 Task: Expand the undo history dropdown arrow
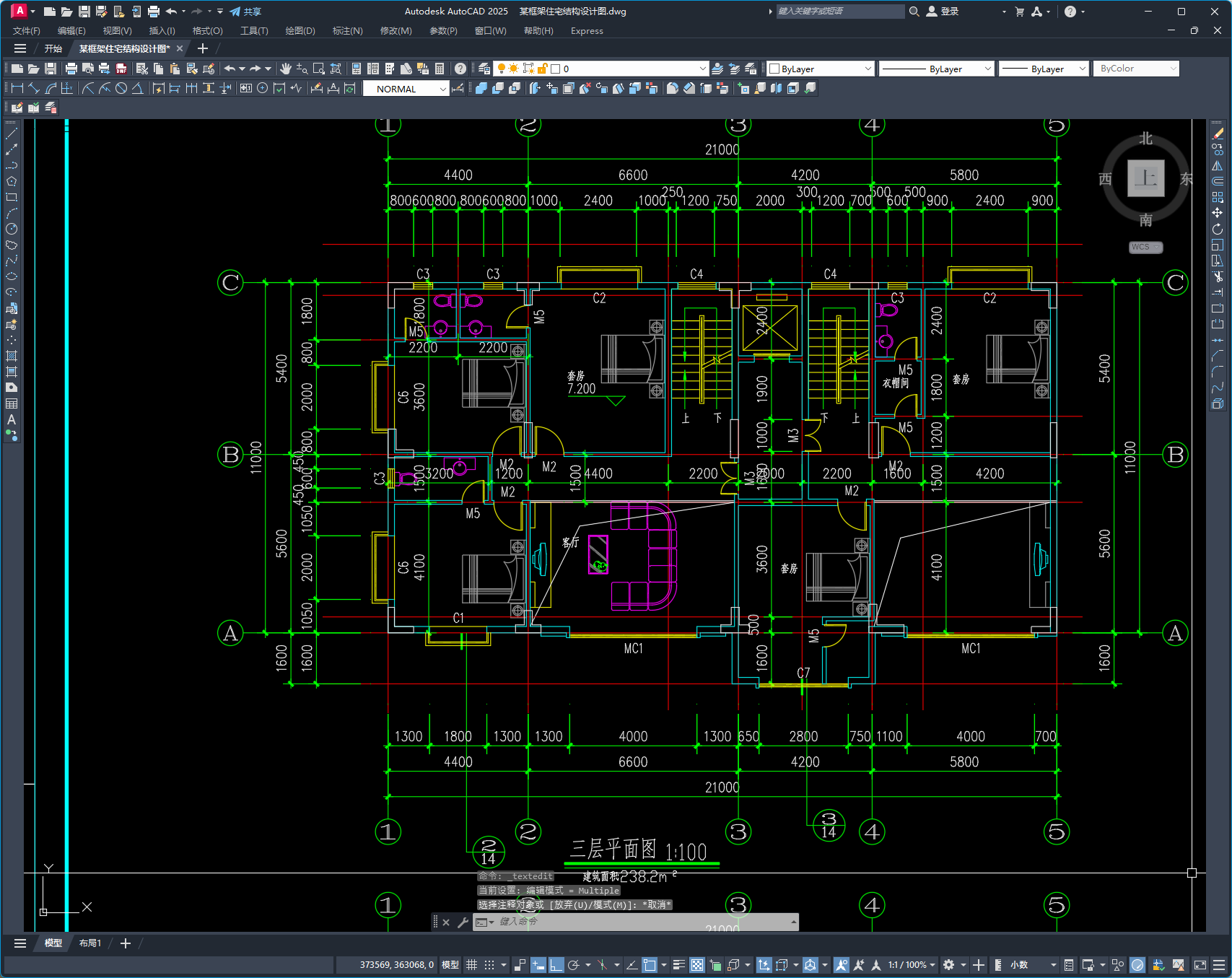pos(242,69)
